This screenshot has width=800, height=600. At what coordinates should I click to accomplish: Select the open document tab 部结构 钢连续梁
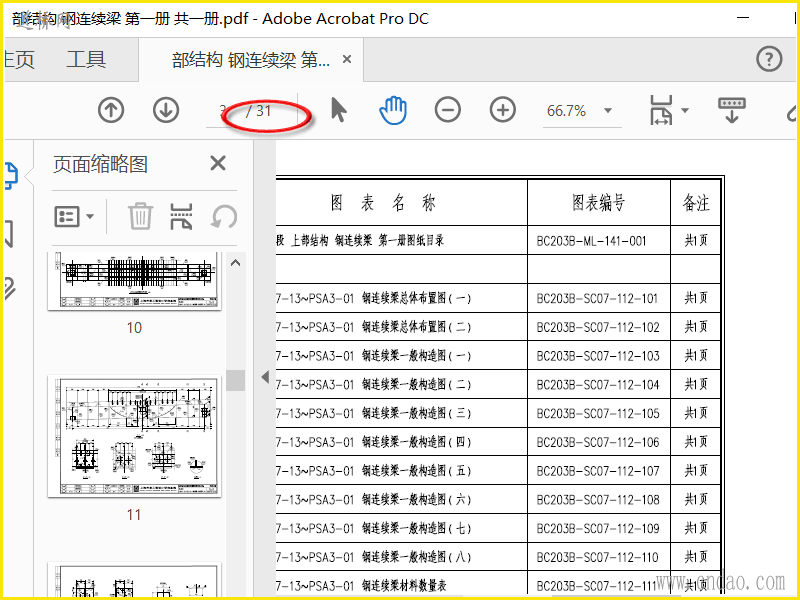(x=251, y=60)
